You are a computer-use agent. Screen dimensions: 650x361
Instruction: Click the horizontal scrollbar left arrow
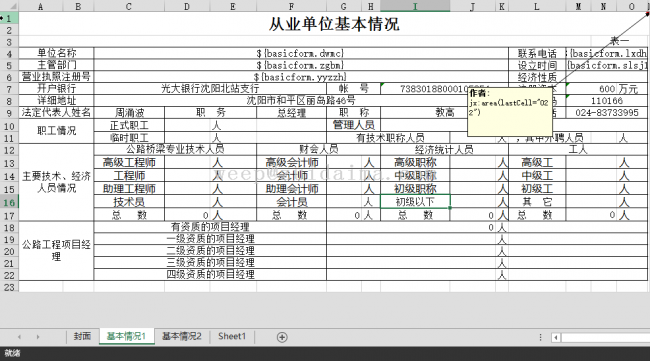click(556, 337)
